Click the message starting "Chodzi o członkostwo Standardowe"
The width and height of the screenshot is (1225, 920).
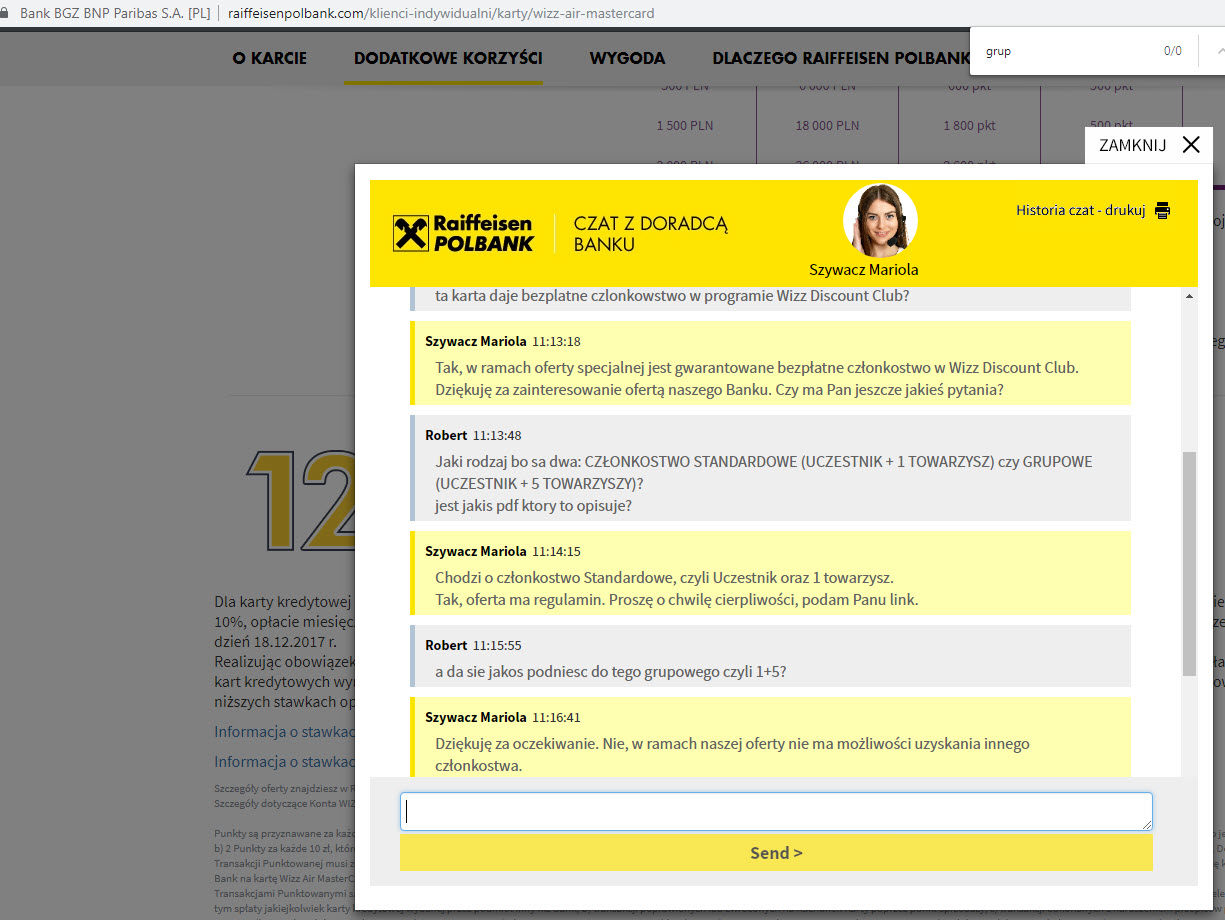pyautogui.click(x=676, y=588)
